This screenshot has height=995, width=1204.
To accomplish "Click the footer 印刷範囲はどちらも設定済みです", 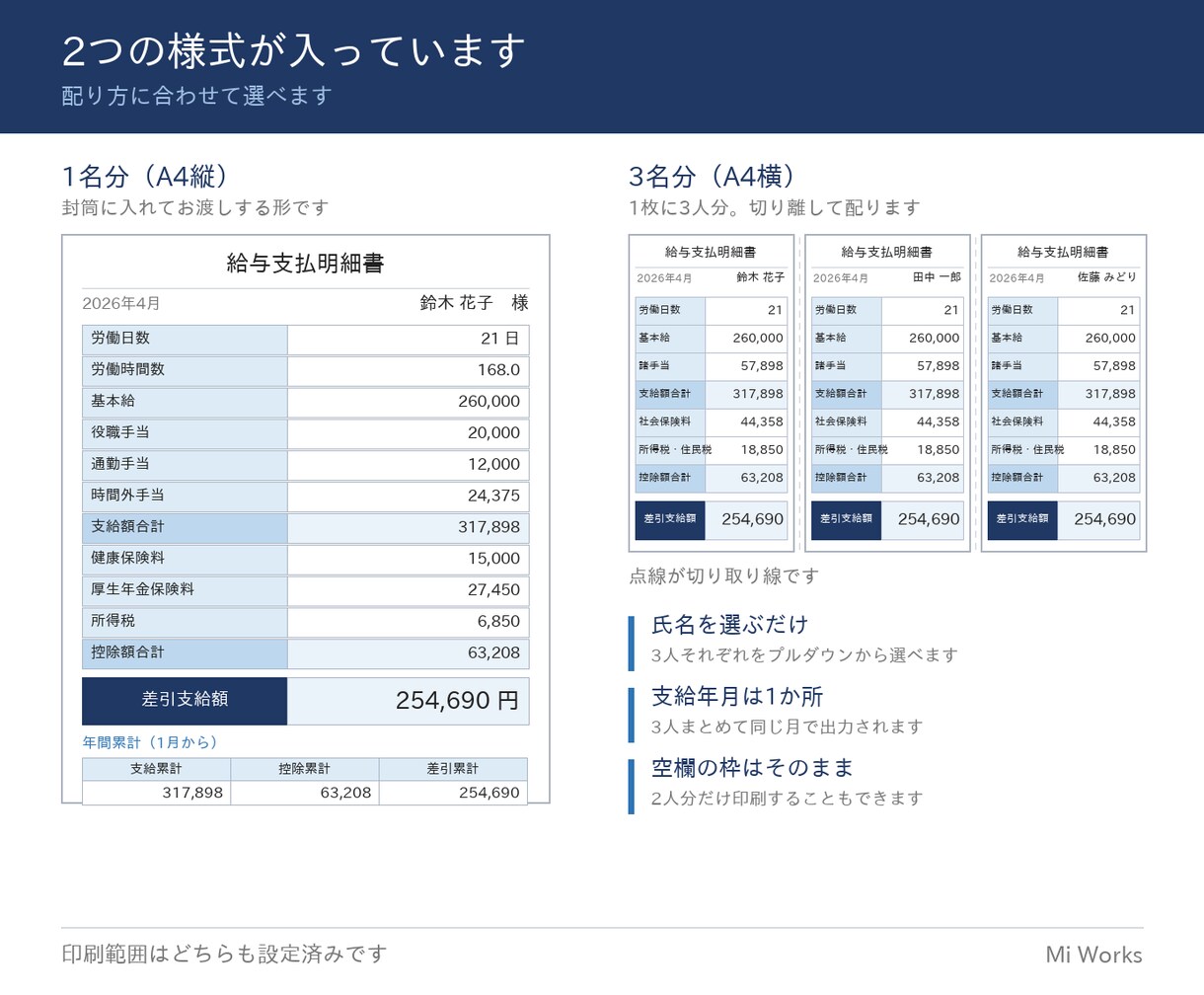I will 224,954.
